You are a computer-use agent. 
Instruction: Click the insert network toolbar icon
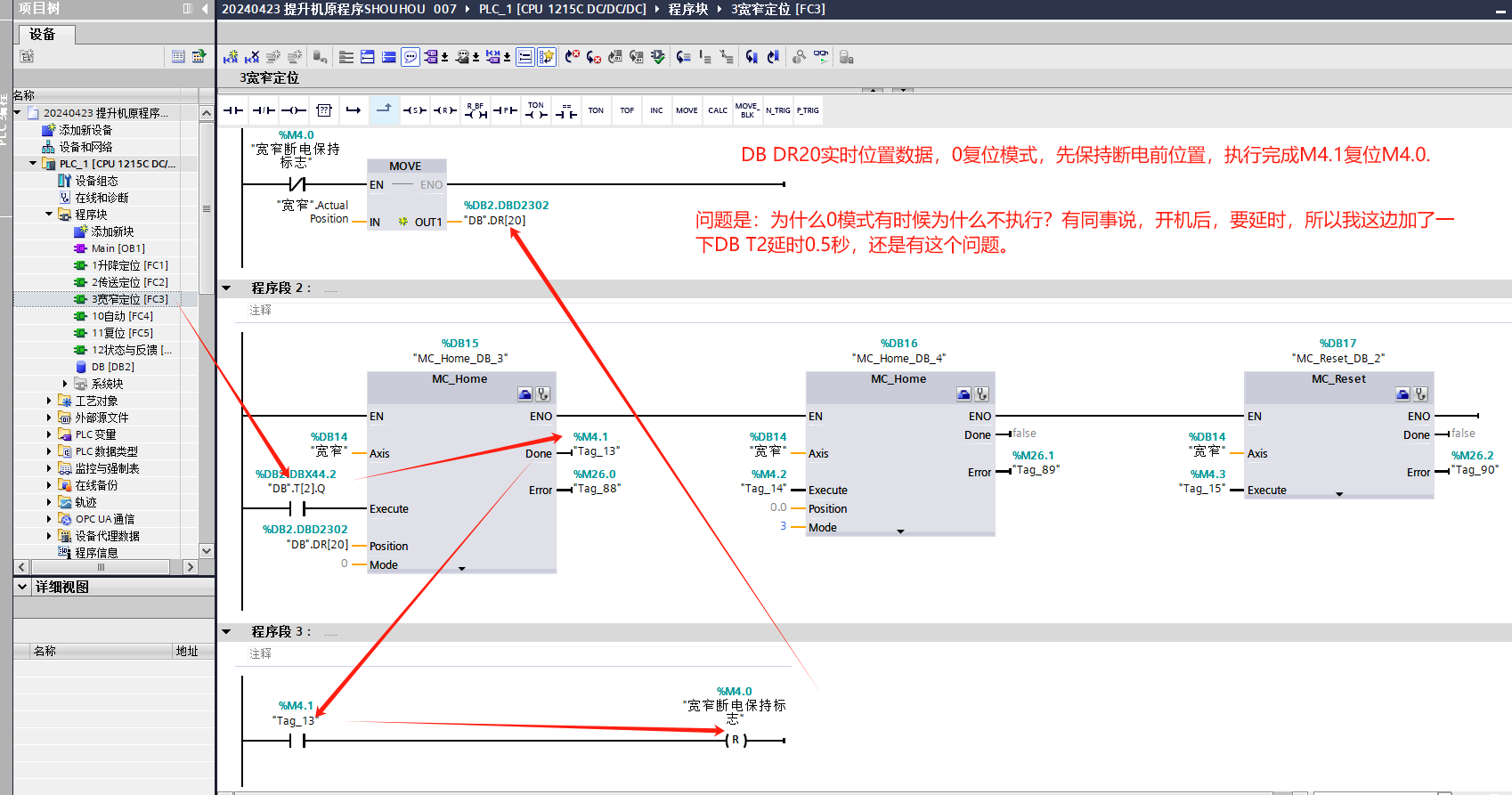click(231, 57)
